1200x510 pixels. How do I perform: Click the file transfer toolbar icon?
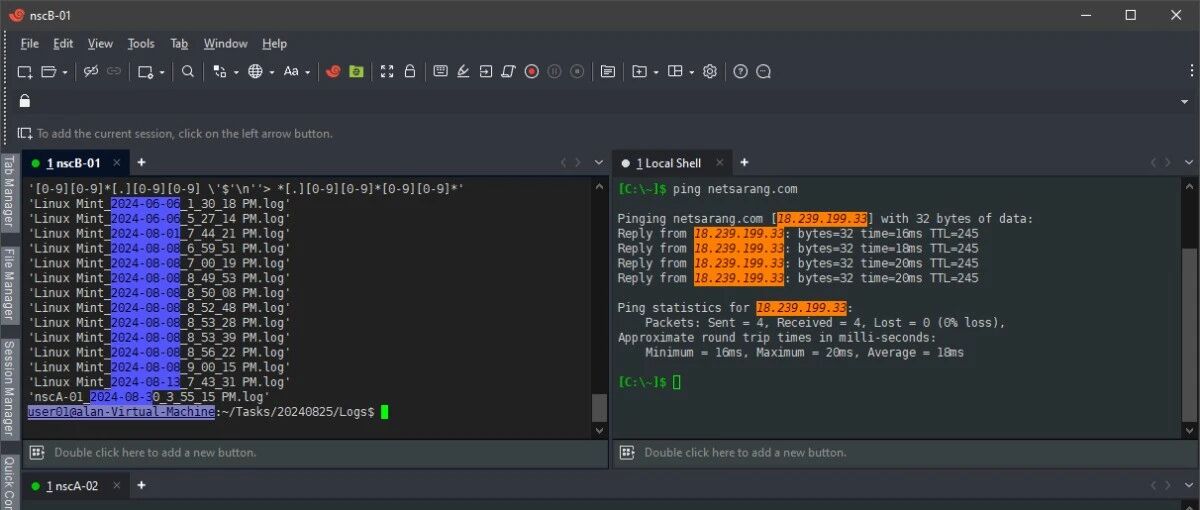tap(220, 72)
